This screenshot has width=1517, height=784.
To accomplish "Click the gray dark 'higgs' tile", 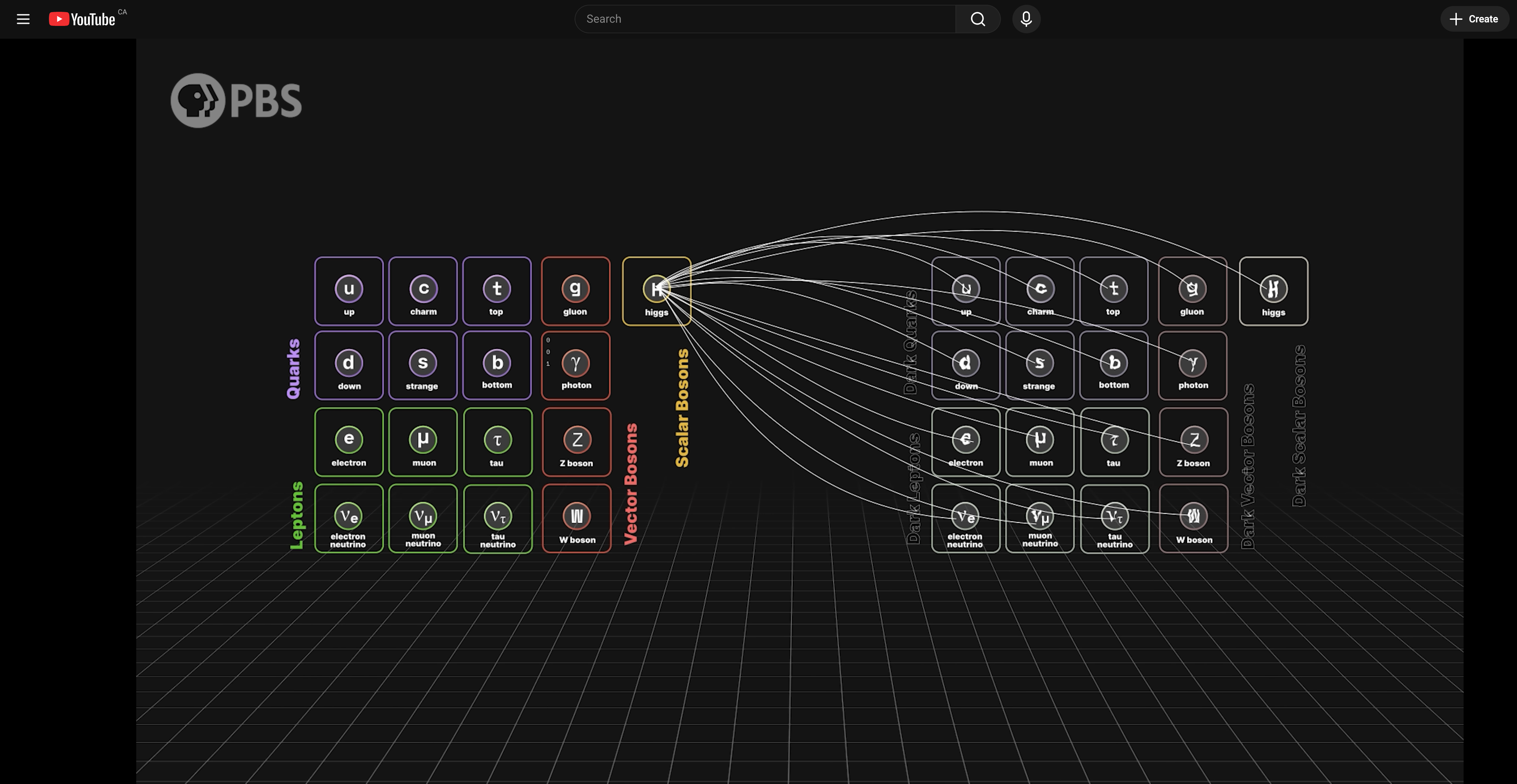I will [x=1274, y=291].
